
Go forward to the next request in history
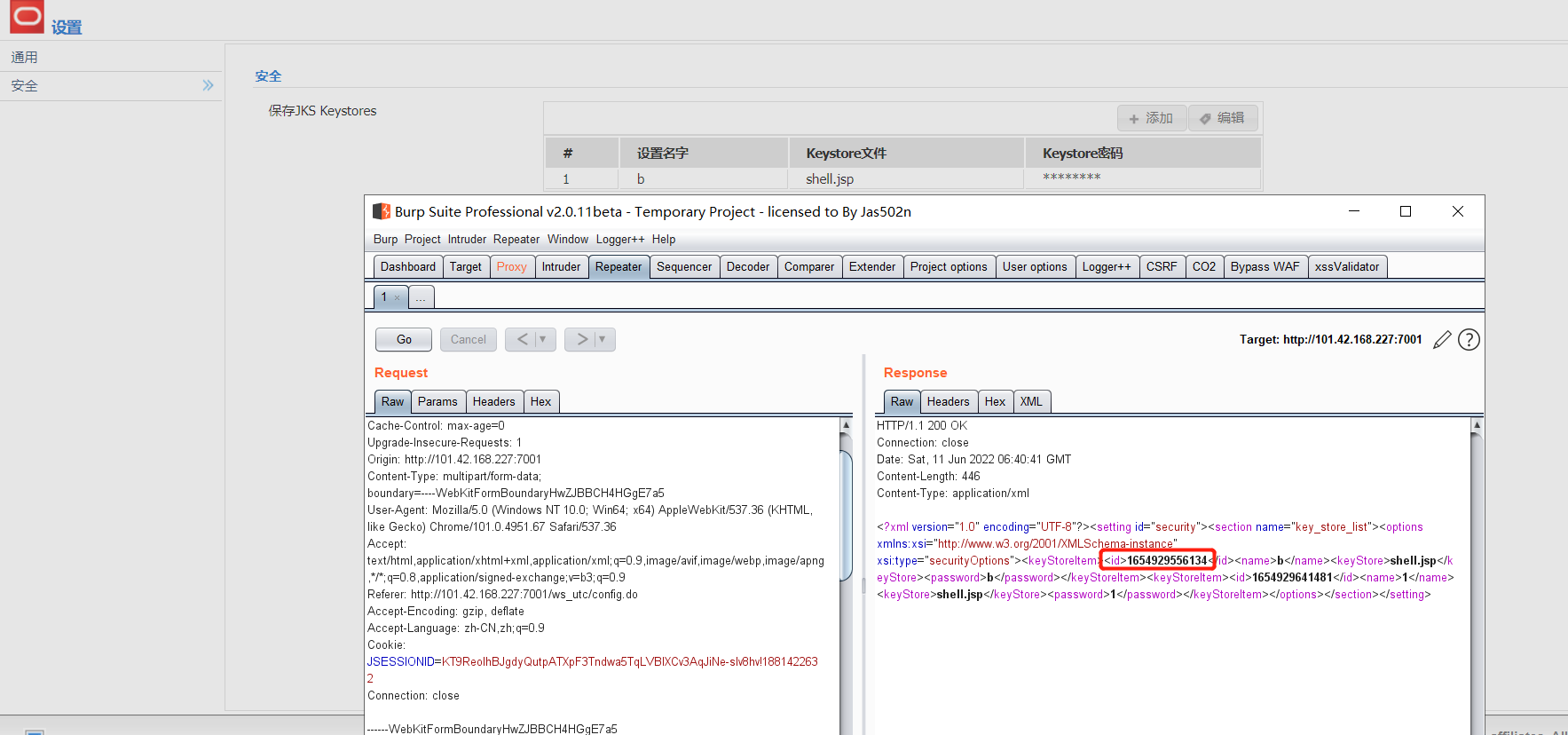pos(581,339)
